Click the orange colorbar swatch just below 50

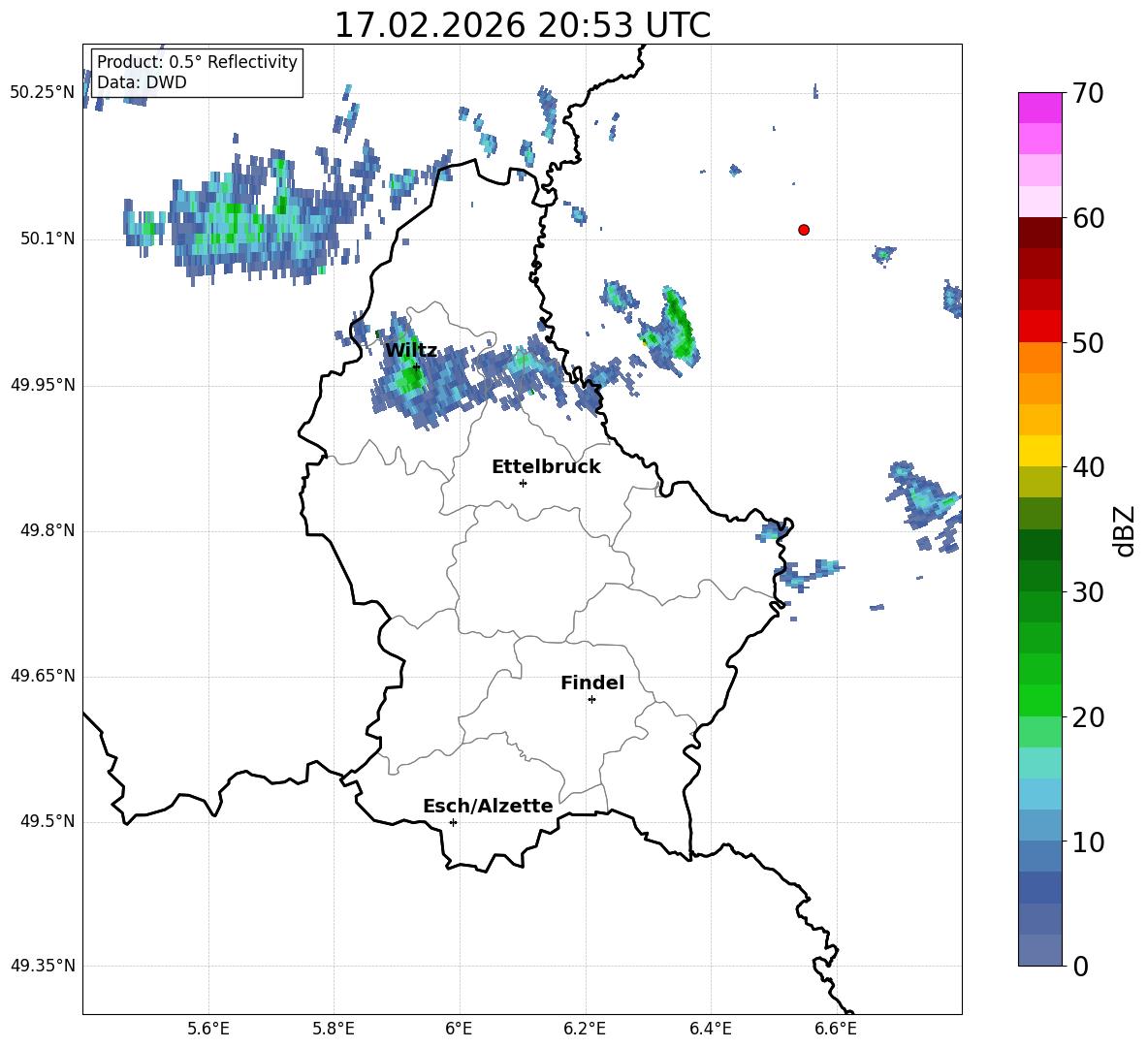click(x=1039, y=357)
